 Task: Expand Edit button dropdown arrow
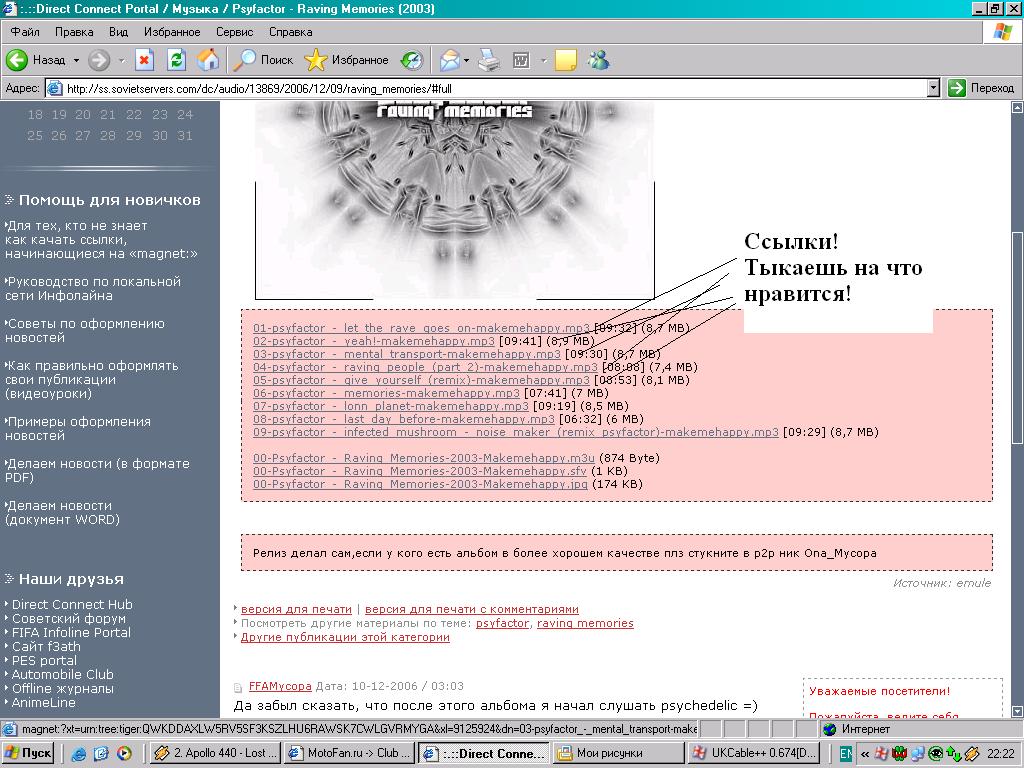543,60
